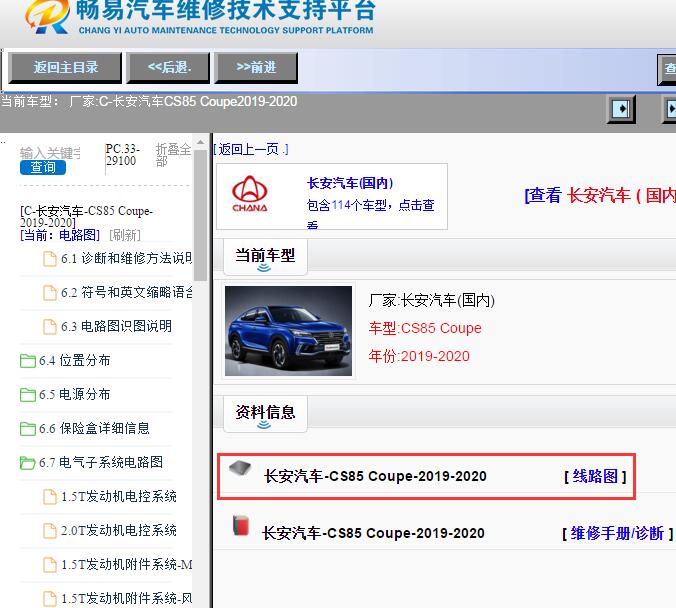Click 当前车型 path in gray bar

coord(149,102)
